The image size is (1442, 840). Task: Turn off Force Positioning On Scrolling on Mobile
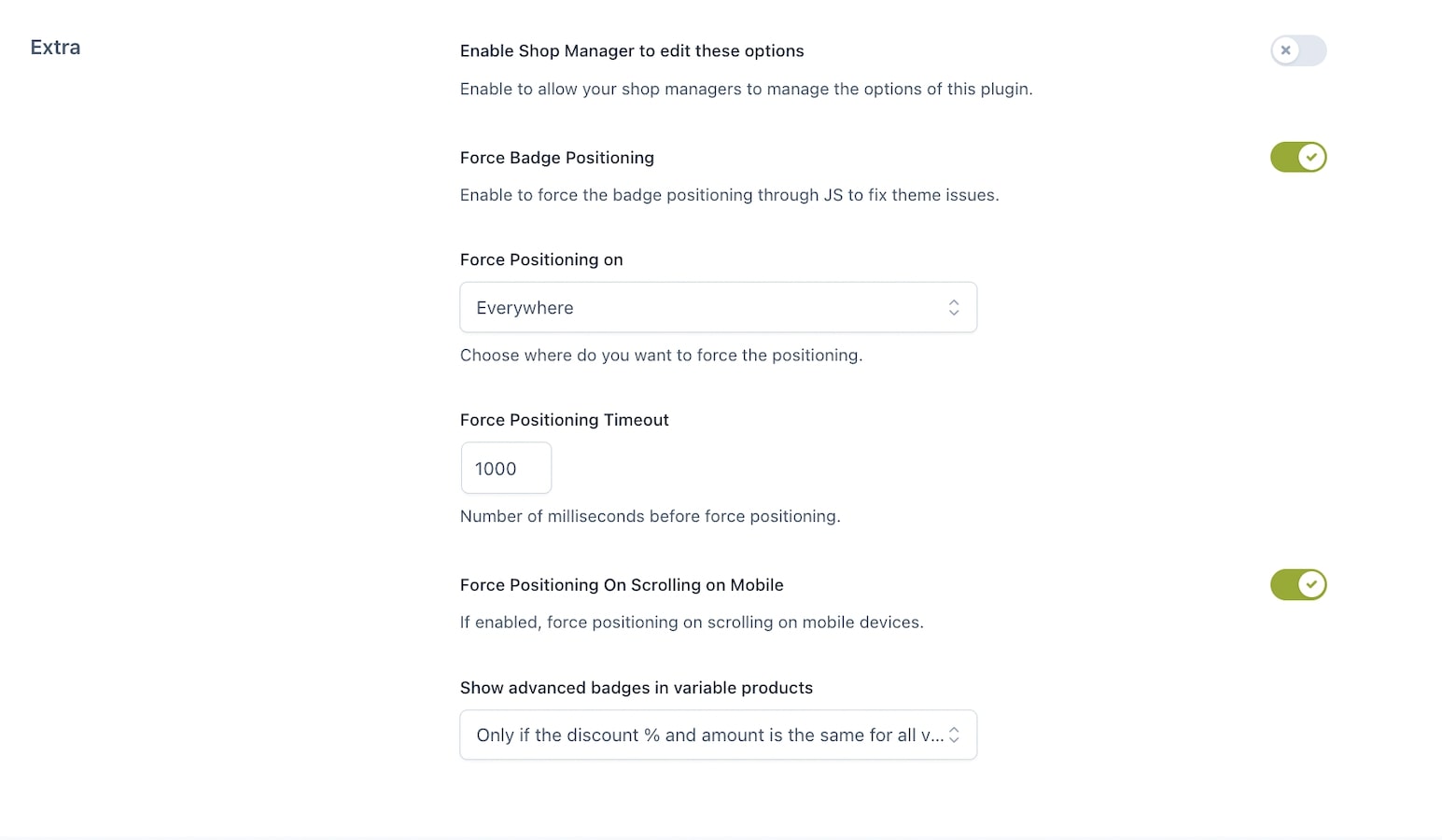[1298, 584]
